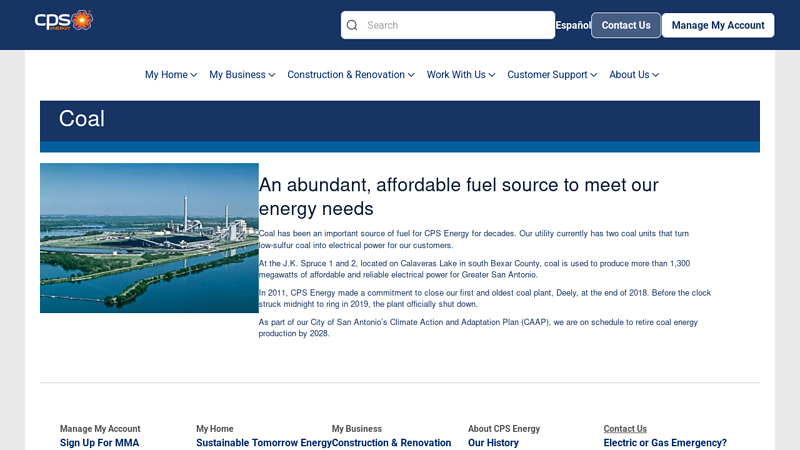Open the Contact Us button
Image resolution: width=800 pixels, height=450 pixels.
tap(626, 25)
